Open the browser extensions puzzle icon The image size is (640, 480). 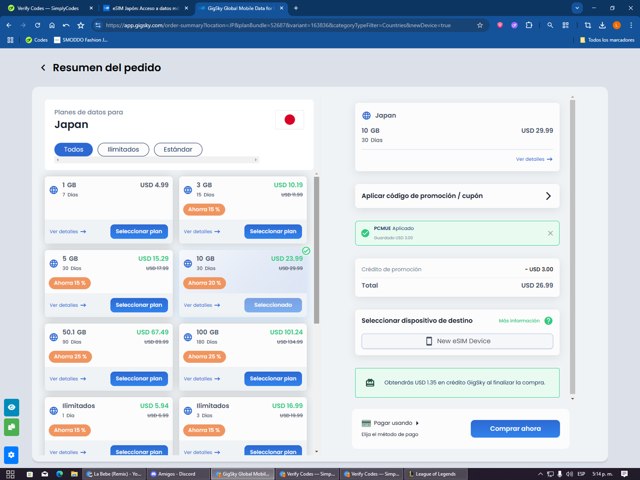point(529,25)
